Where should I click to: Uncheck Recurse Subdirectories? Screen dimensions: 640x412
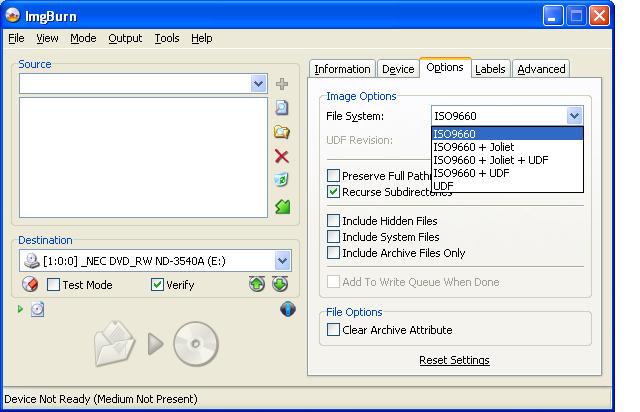coord(333,192)
